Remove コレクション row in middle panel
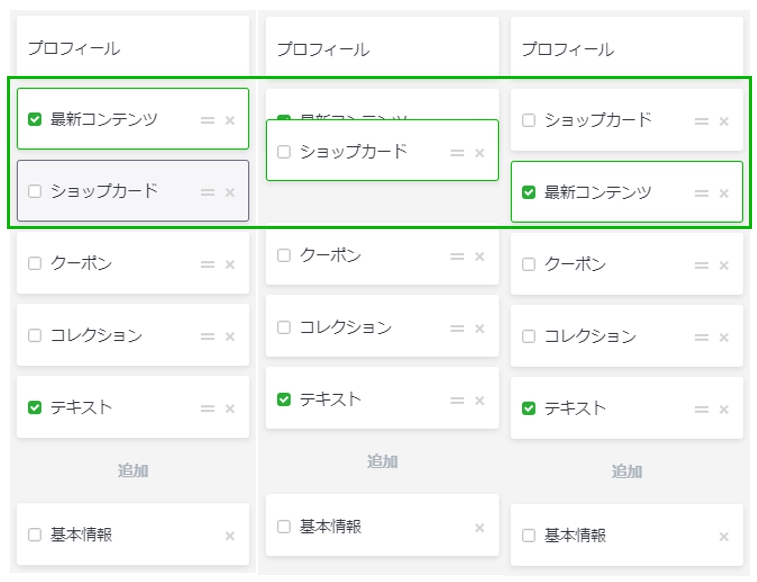 point(479,329)
